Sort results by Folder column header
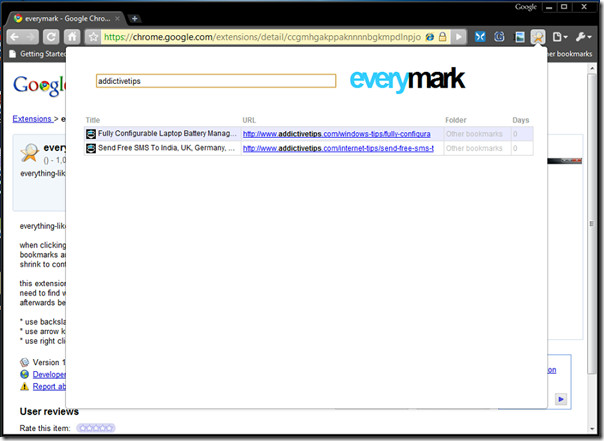This screenshot has width=604, height=441. [x=456, y=120]
